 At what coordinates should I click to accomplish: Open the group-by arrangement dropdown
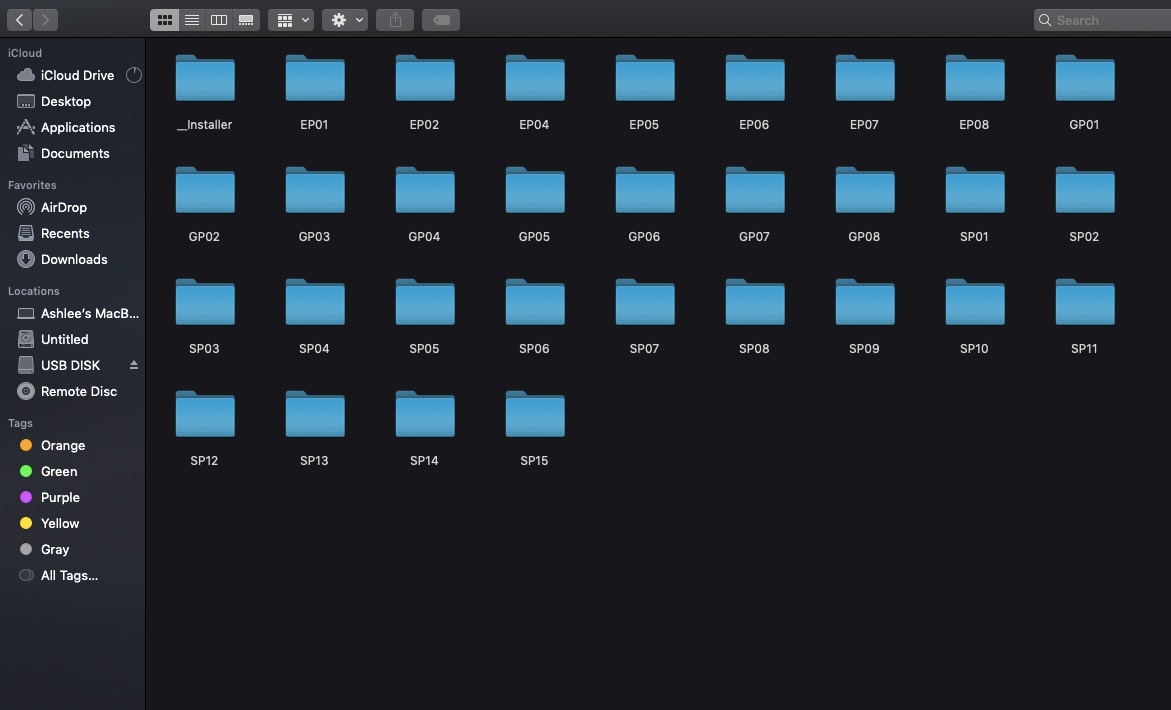click(291, 20)
